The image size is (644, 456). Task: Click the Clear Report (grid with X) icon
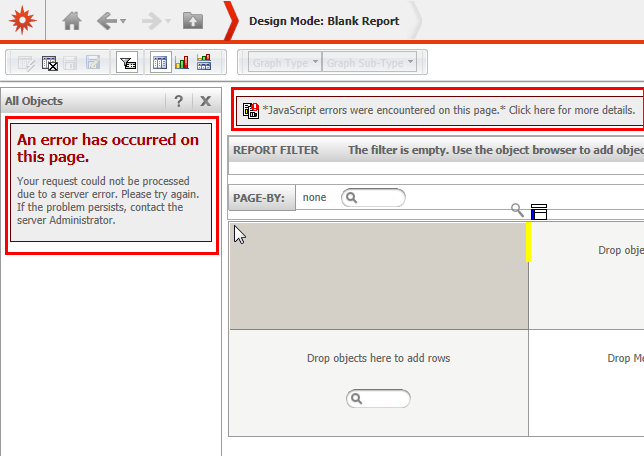pyautogui.click(x=50, y=63)
